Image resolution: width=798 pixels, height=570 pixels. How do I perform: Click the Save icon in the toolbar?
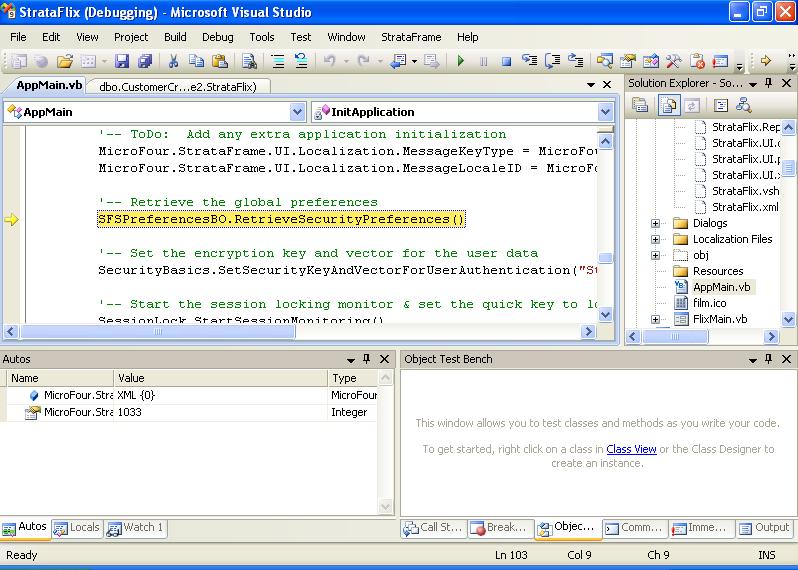tap(121, 61)
